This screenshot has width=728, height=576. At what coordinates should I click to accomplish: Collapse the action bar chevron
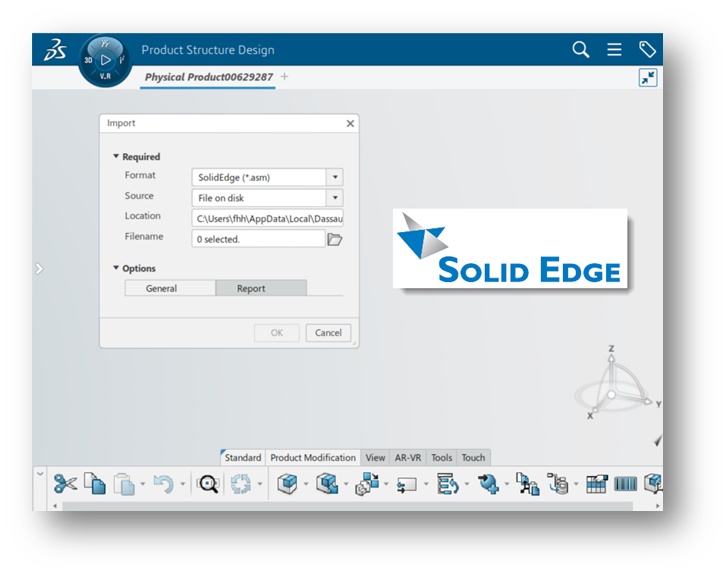click(40, 473)
